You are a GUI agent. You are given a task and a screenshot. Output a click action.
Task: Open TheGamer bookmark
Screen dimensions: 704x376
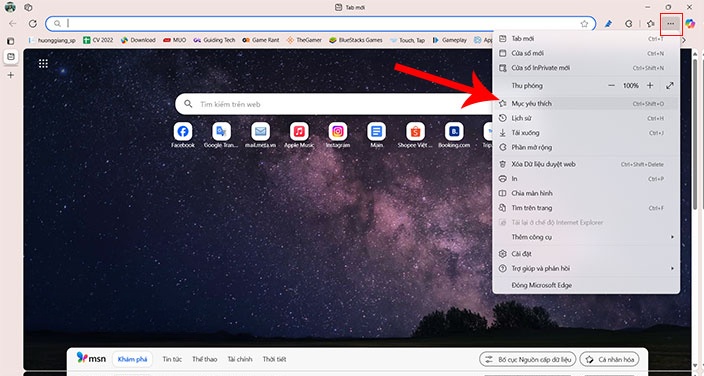(304, 40)
